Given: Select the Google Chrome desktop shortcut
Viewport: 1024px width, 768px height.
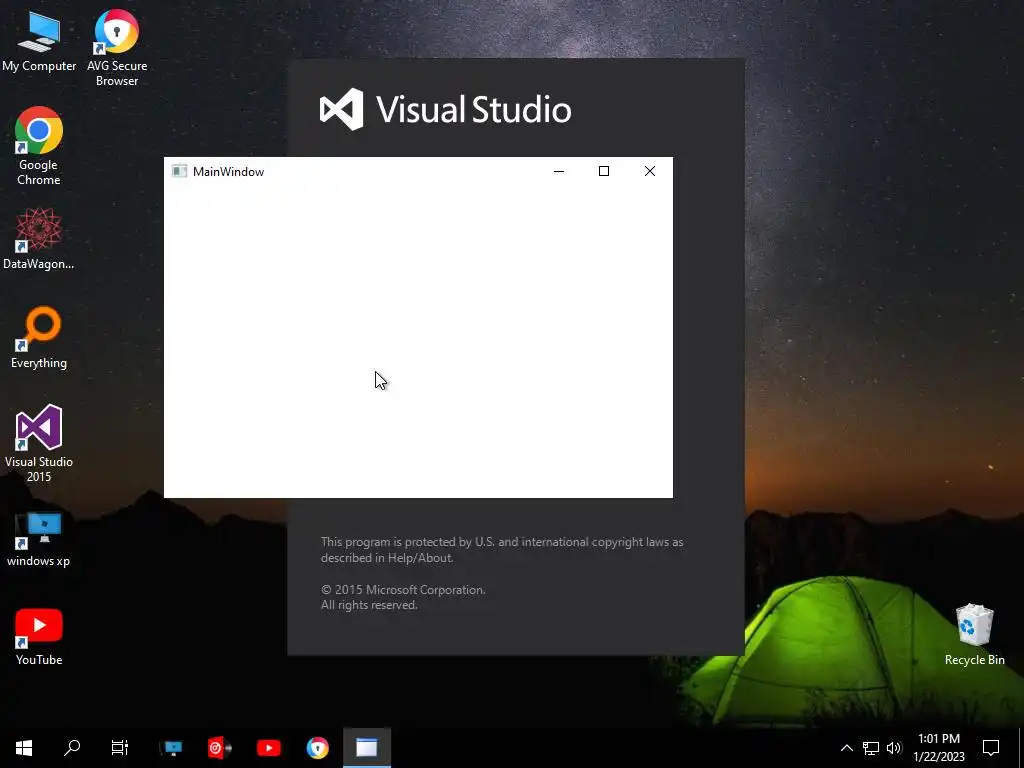Looking at the screenshot, I should 39,146.
